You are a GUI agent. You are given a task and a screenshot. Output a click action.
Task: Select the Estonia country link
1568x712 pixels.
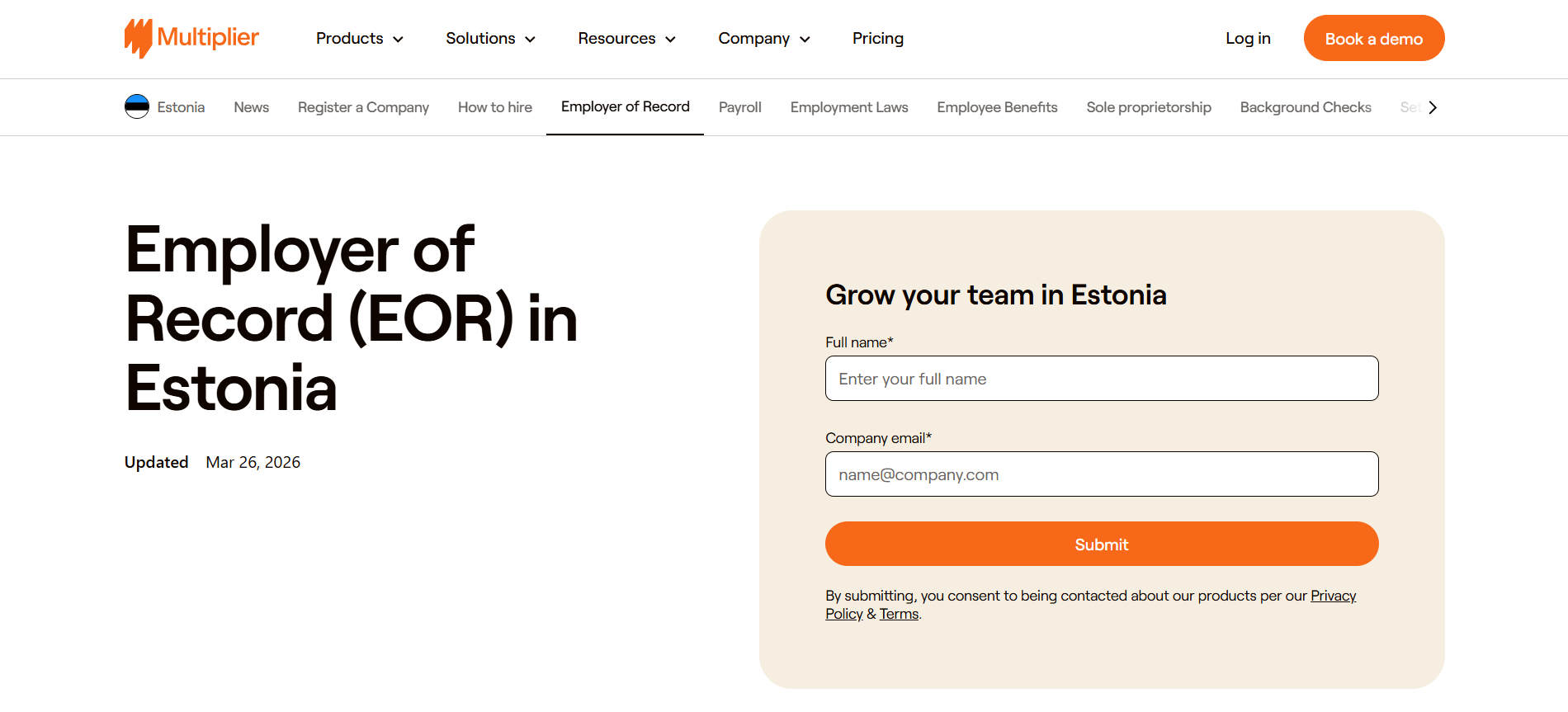pos(181,107)
